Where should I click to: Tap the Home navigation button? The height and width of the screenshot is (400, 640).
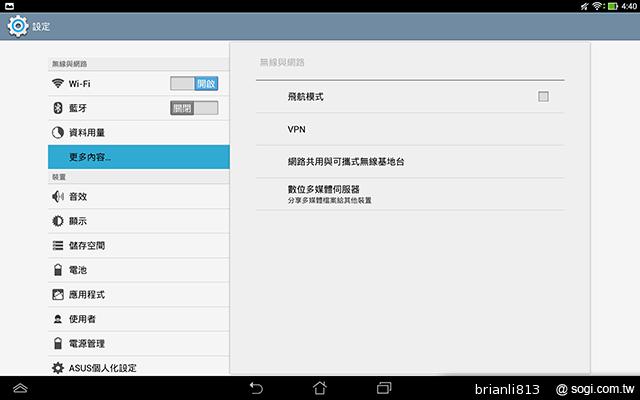(320, 388)
